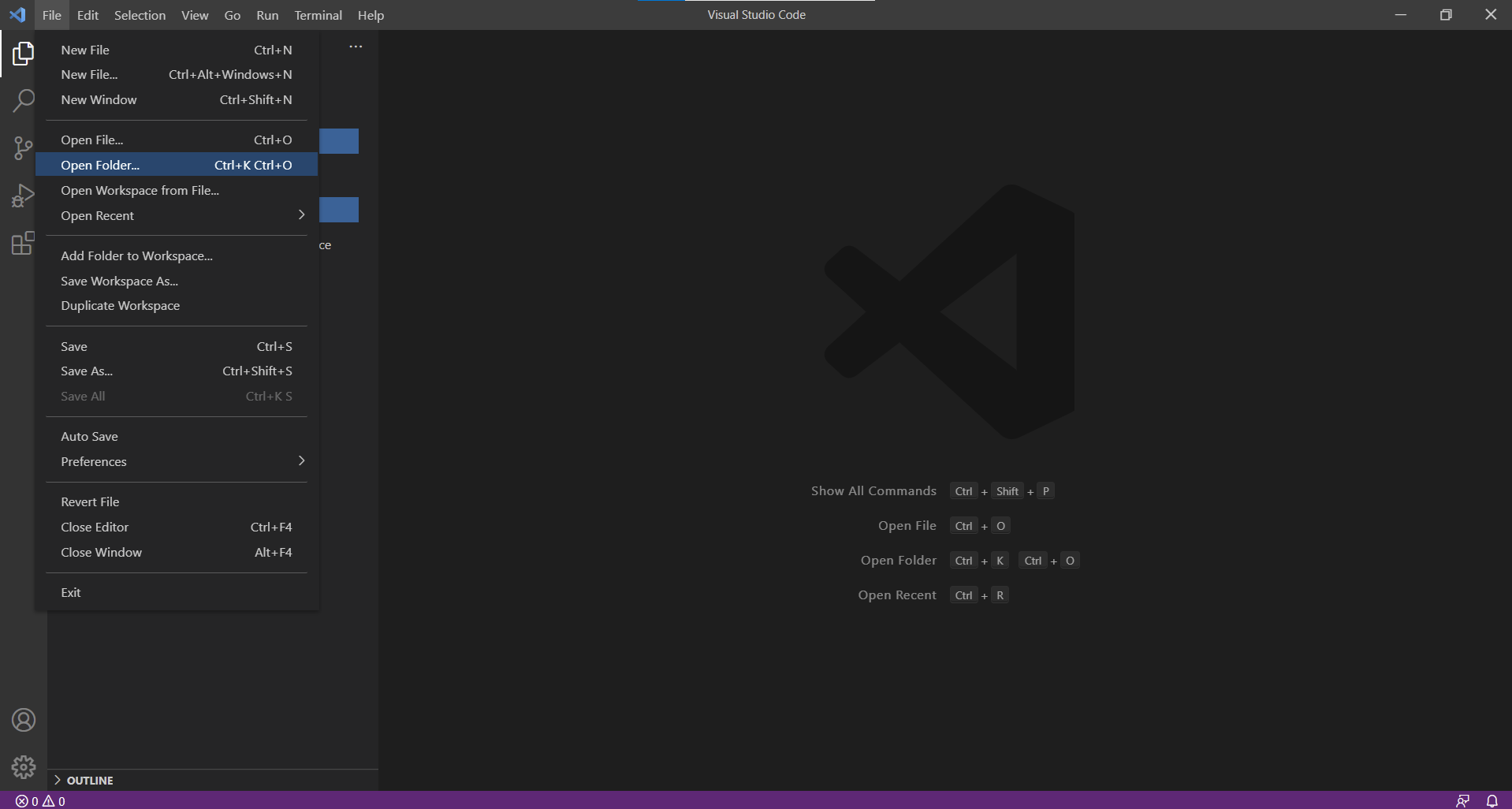1512x809 pixels.
Task: Open the Edit menu
Action: click(x=88, y=15)
